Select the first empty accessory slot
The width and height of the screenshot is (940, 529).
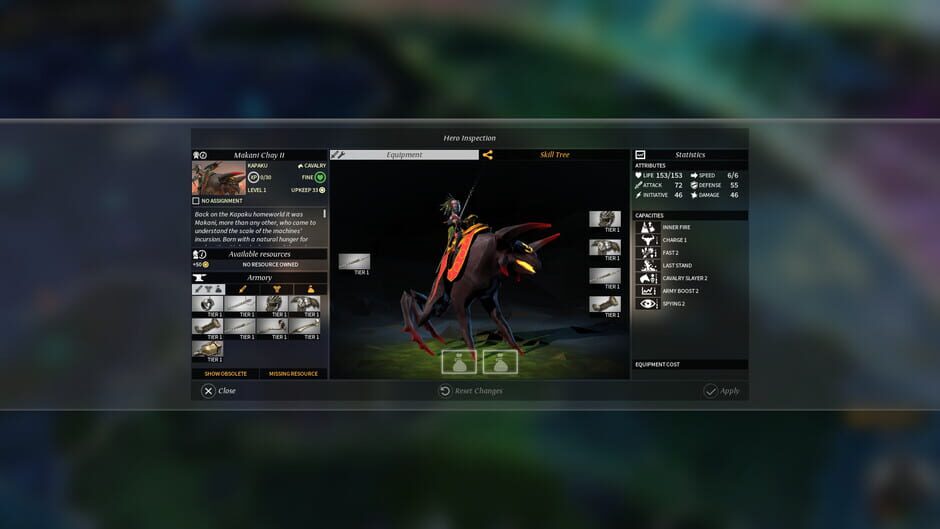459,362
